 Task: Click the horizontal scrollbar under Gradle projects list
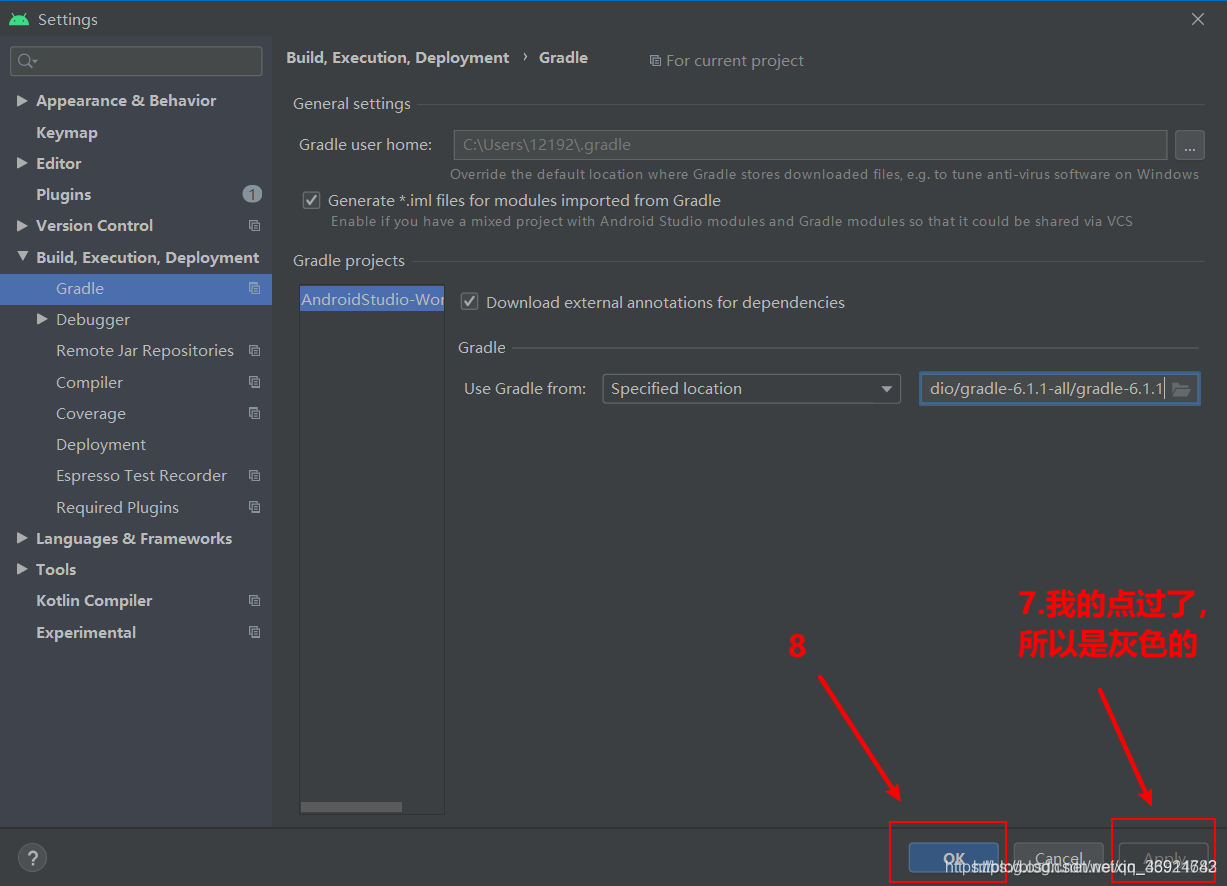pos(351,807)
